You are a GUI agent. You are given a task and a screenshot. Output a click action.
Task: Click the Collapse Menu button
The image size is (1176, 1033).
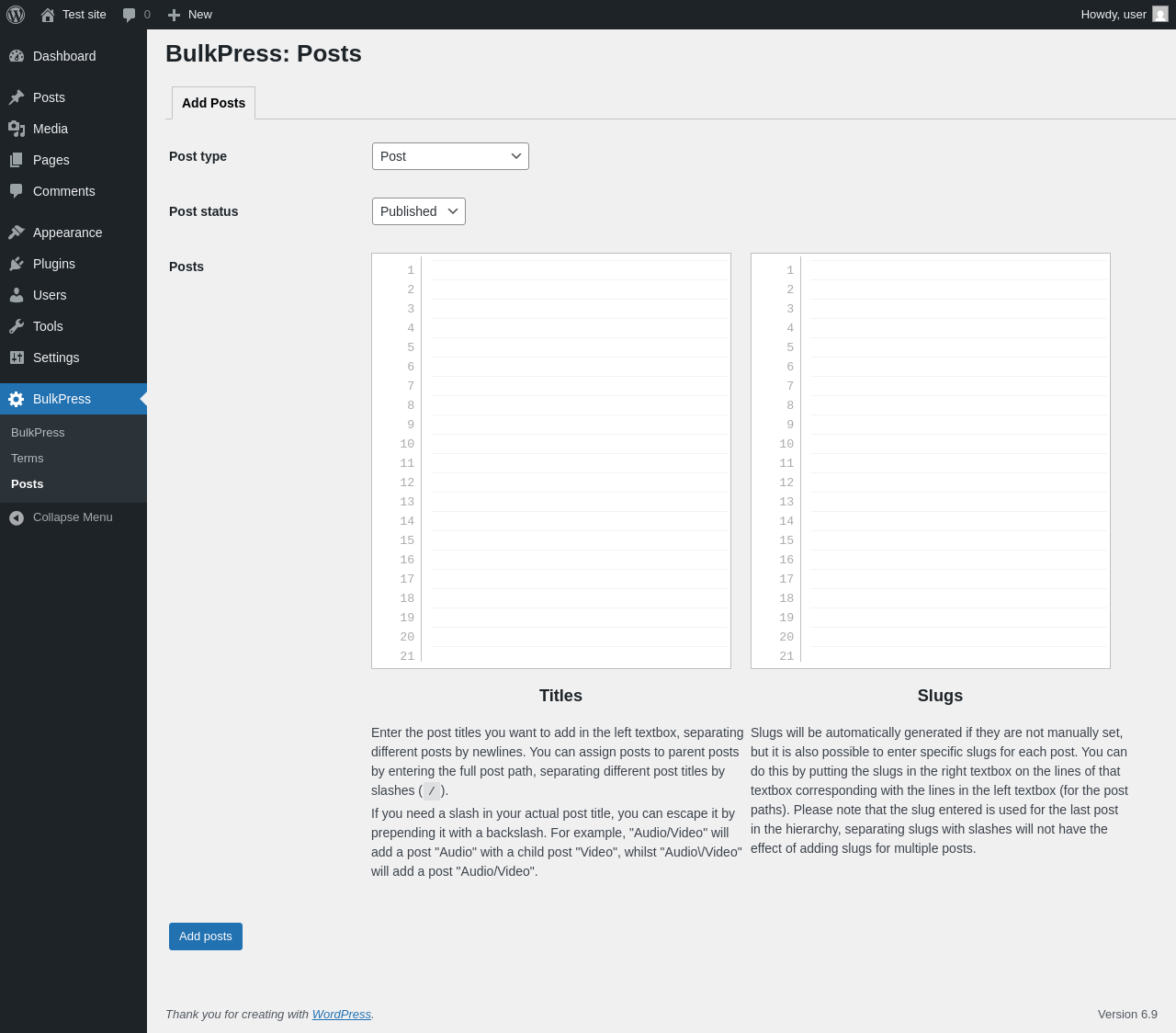point(73,517)
